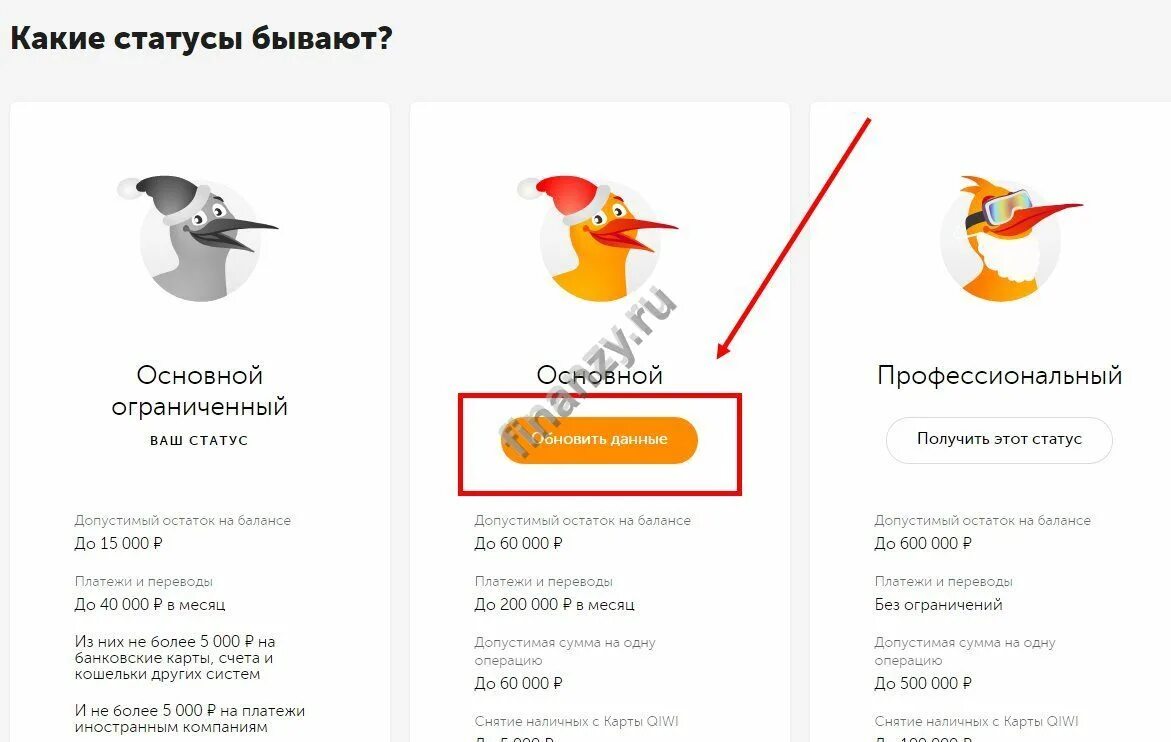1171x742 pixels.
Task: Click the 'ВАШ СТАТУС' label
Action: (199, 440)
